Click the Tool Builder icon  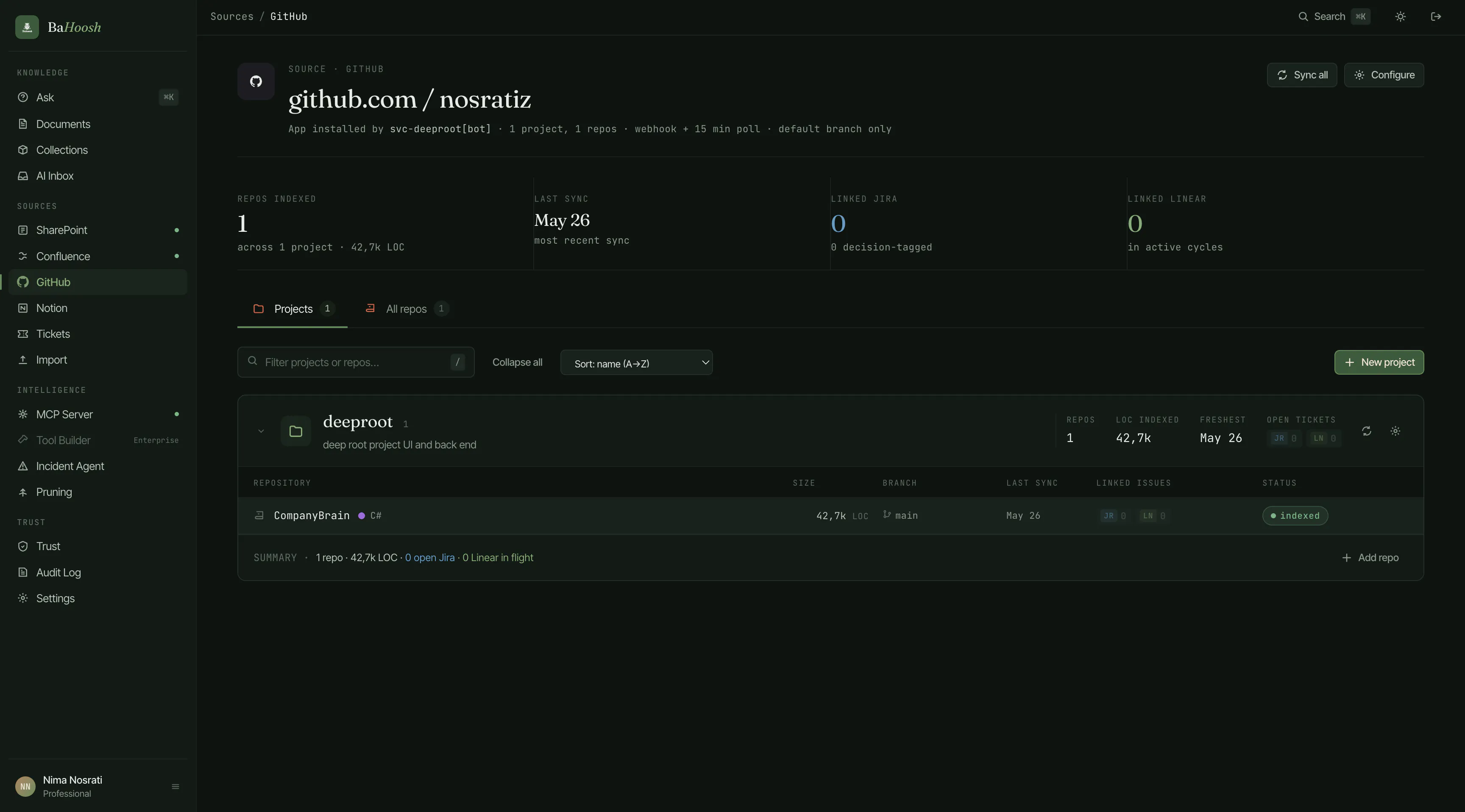point(23,440)
